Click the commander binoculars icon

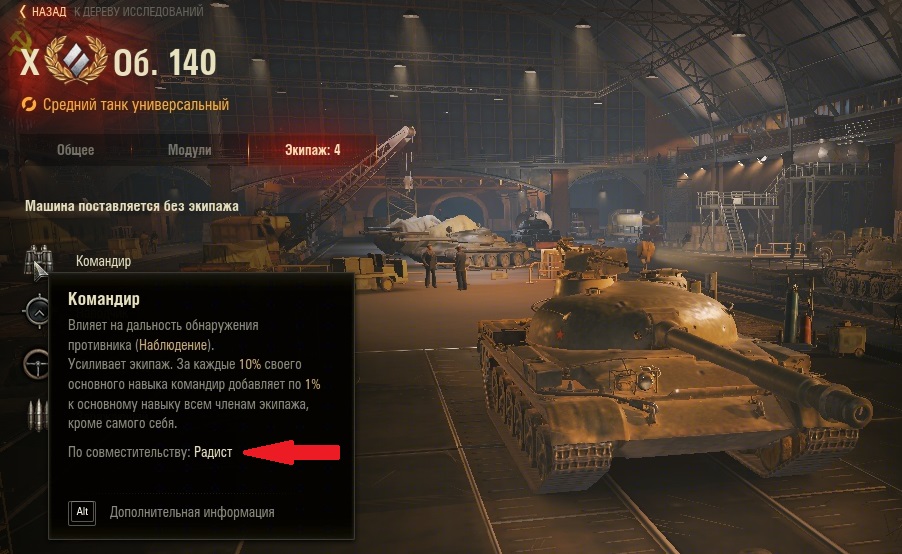pyautogui.click(x=38, y=260)
